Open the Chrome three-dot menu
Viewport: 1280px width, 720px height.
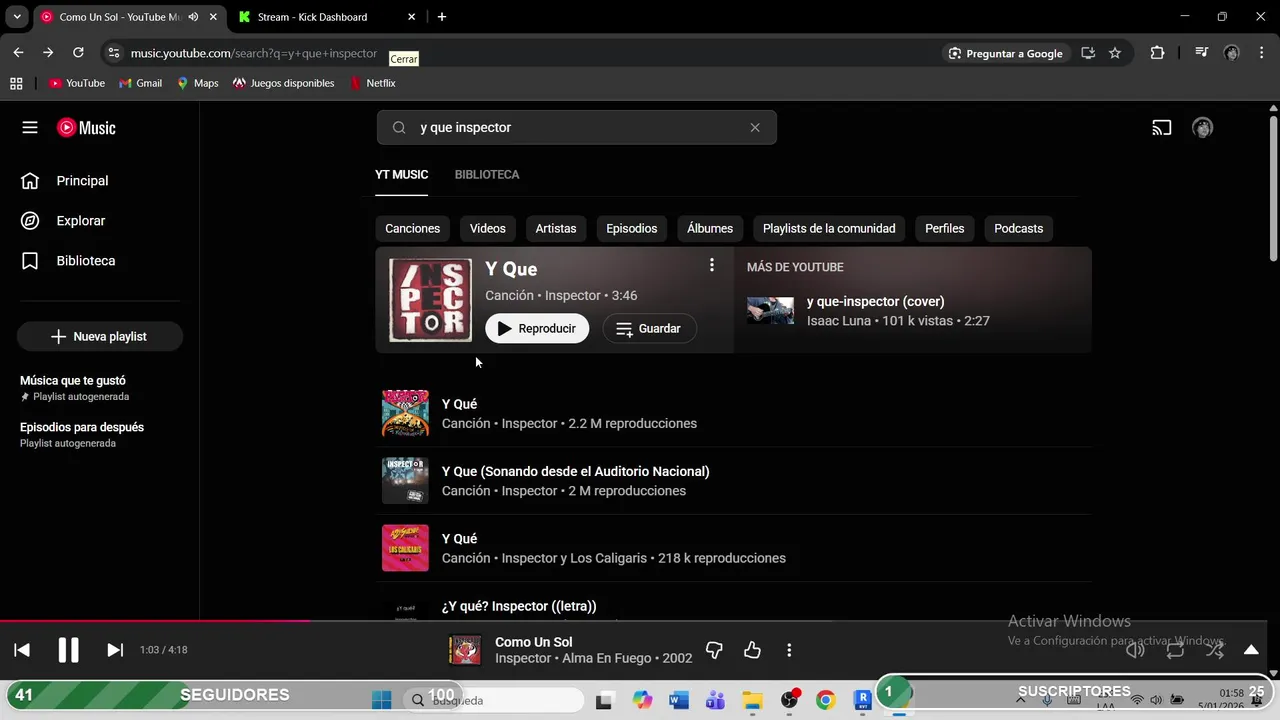1261,53
